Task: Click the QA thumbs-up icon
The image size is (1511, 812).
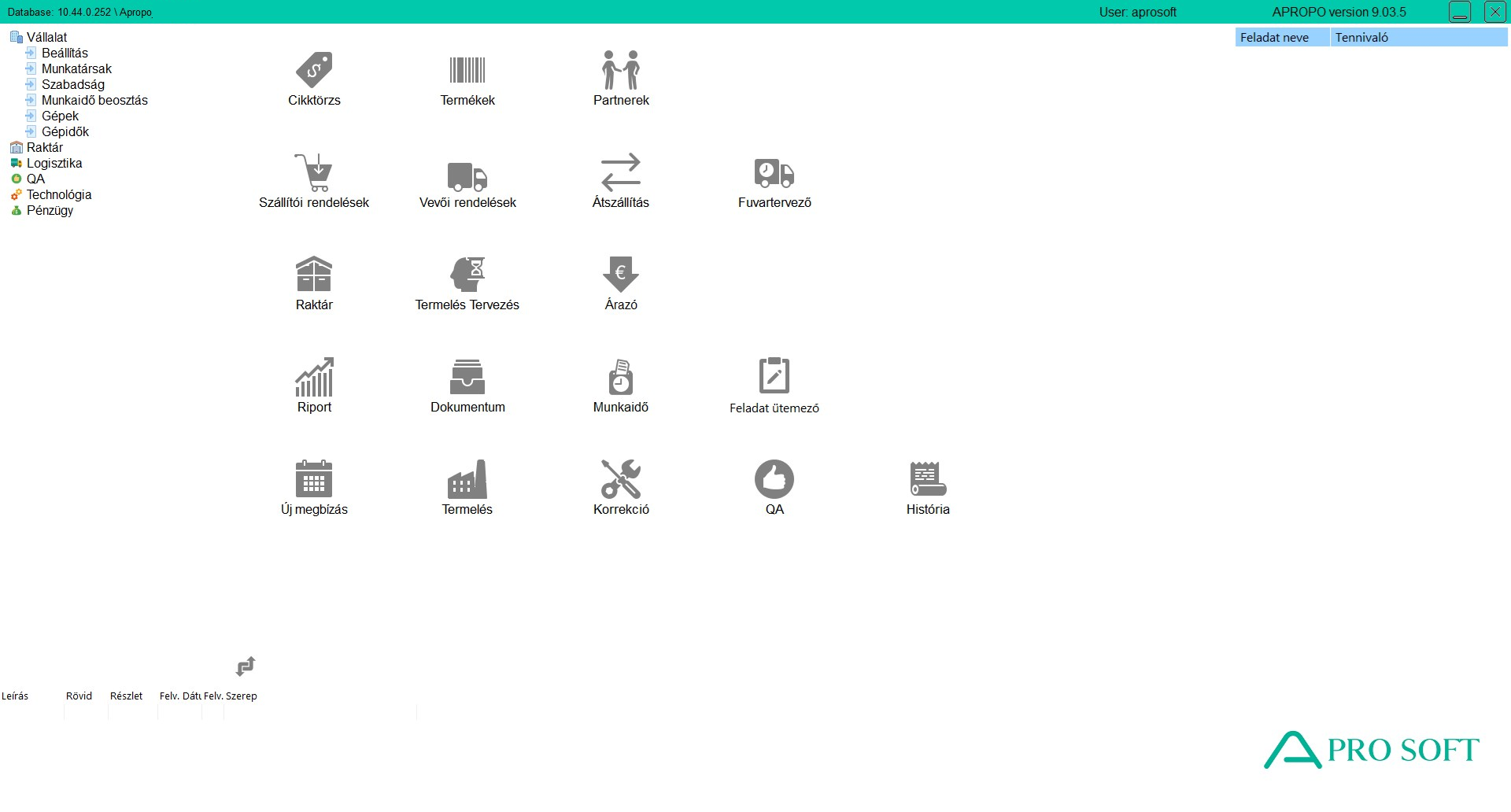Action: click(x=774, y=479)
